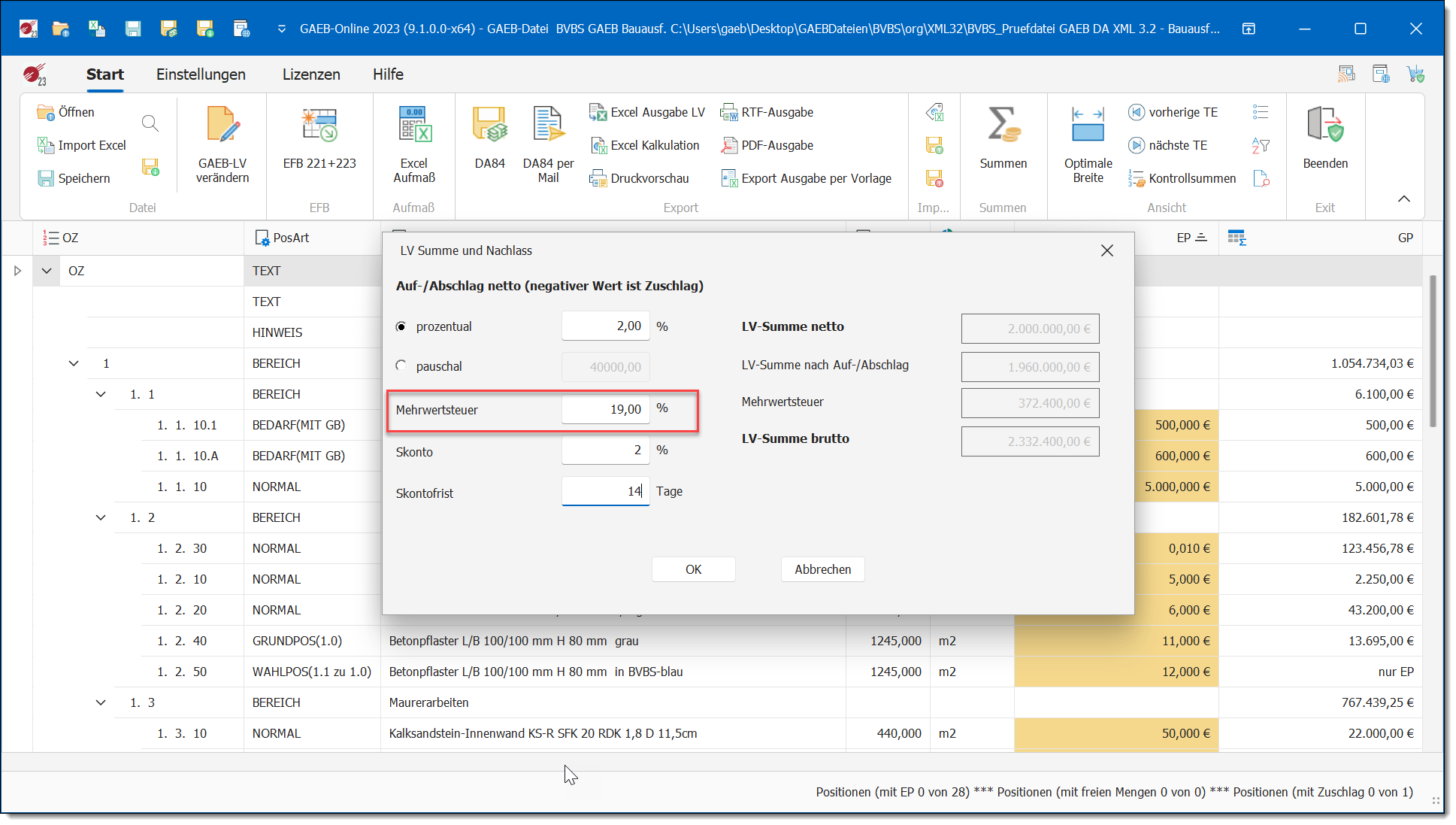Select the pauschal radio button
The height and width of the screenshot is (825, 1456).
click(401, 365)
